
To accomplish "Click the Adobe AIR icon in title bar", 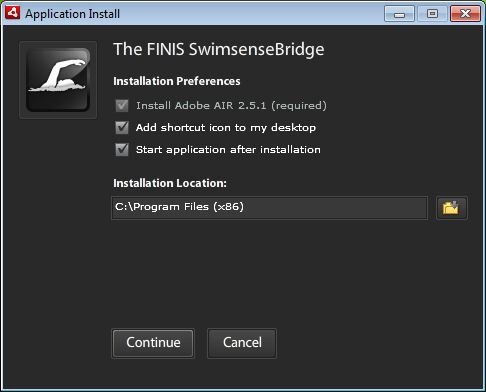I will tap(13, 13).
